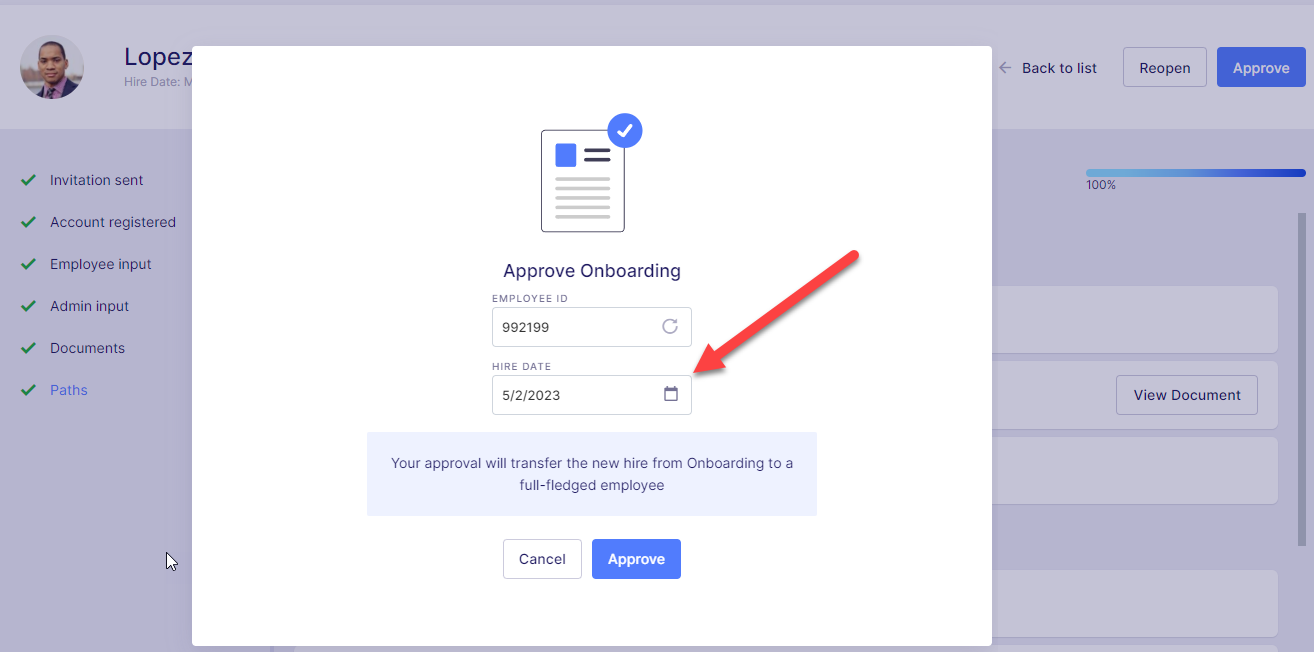The height and width of the screenshot is (652, 1314).
Task: Click the refresh icon in Employee ID field
Action: click(x=670, y=327)
